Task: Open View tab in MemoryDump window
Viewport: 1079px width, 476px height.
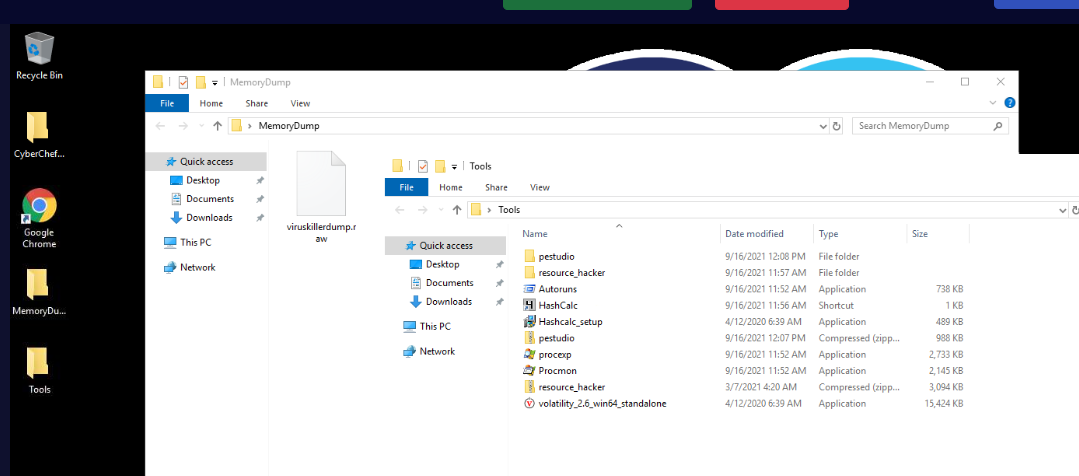Action: tap(300, 103)
